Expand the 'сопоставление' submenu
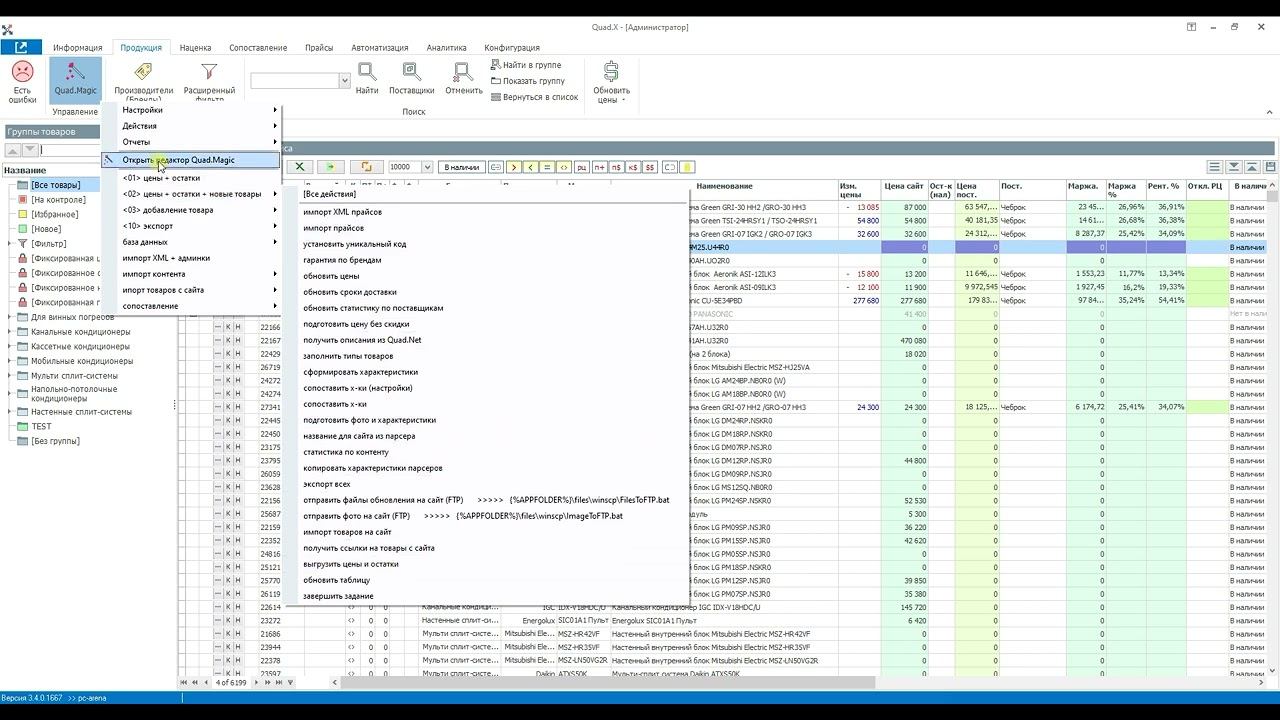The image size is (1280, 720). click(x=192, y=306)
